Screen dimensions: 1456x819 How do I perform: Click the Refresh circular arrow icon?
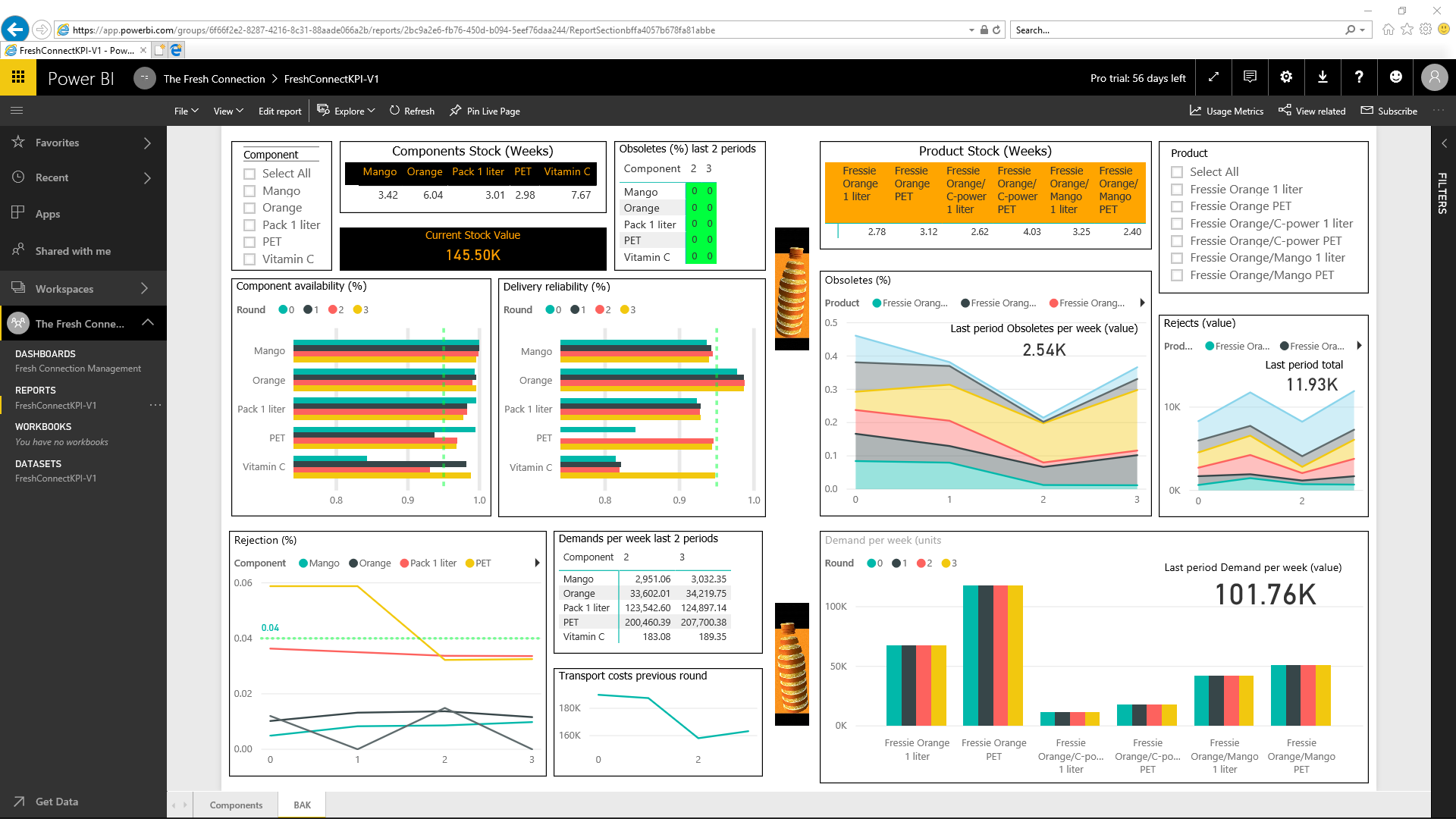point(394,110)
